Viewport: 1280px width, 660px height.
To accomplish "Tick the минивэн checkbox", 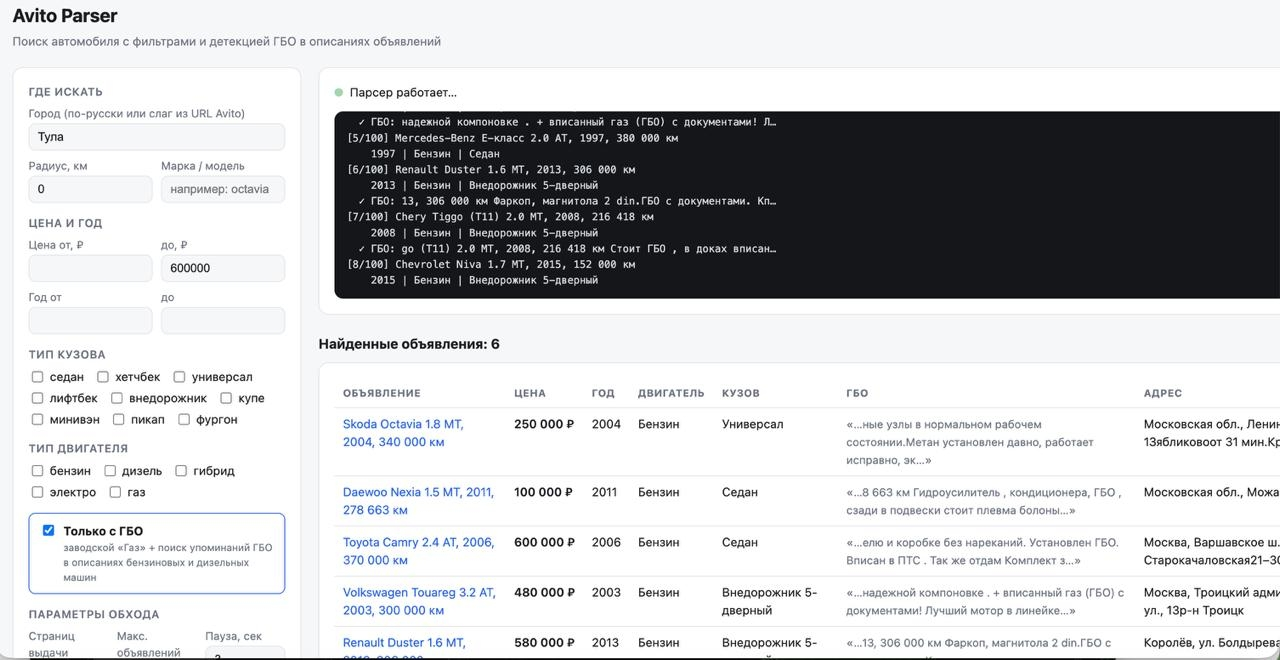I will pos(37,419).
